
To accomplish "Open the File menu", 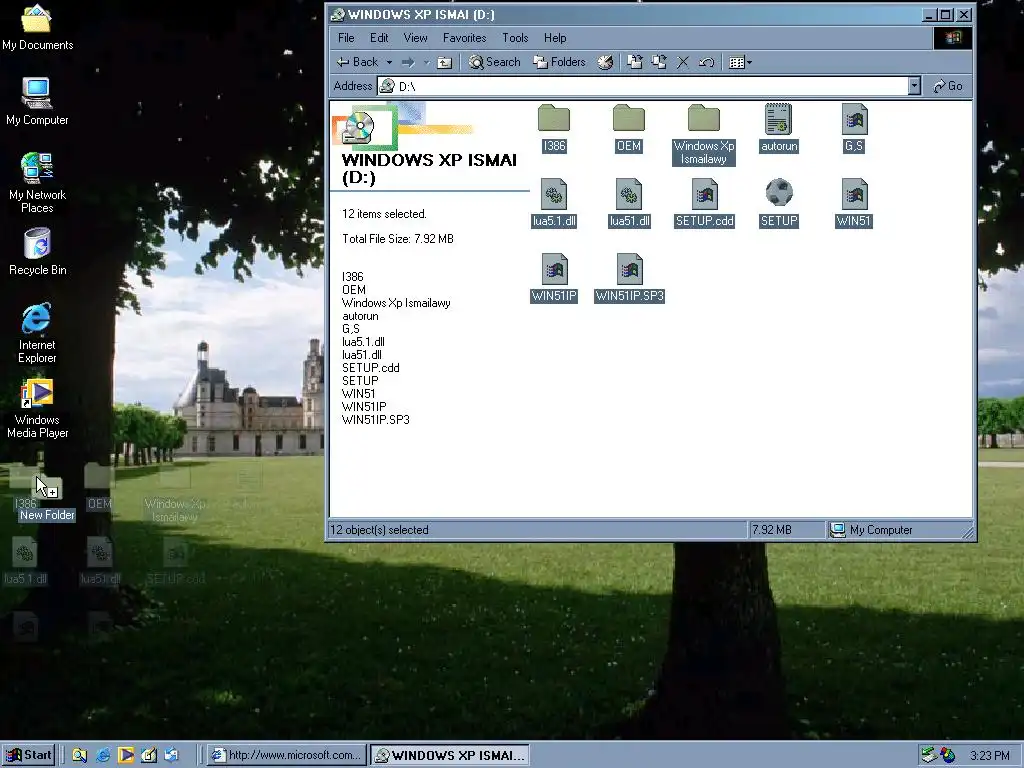I will pyautogui.click(x=346, y=38).
